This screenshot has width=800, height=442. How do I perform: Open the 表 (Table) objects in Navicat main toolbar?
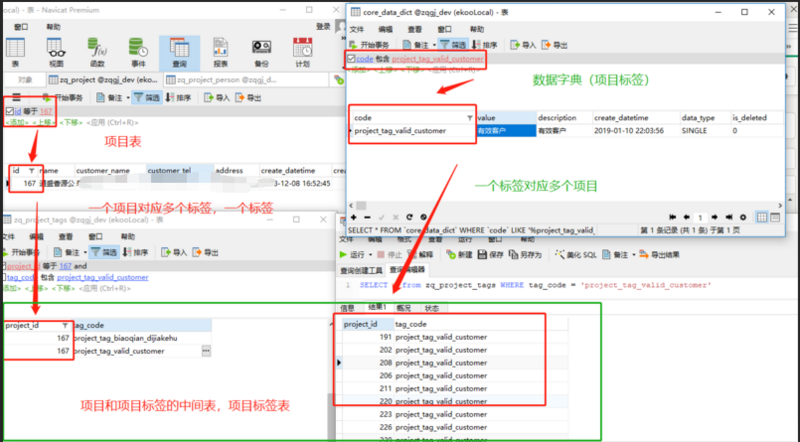tap(15, 53)
